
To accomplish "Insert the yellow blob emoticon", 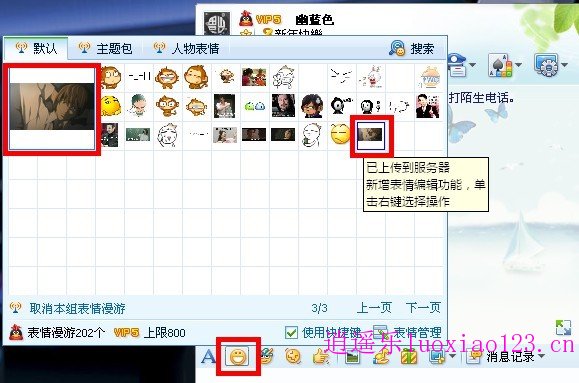I will tap(111, 106).
